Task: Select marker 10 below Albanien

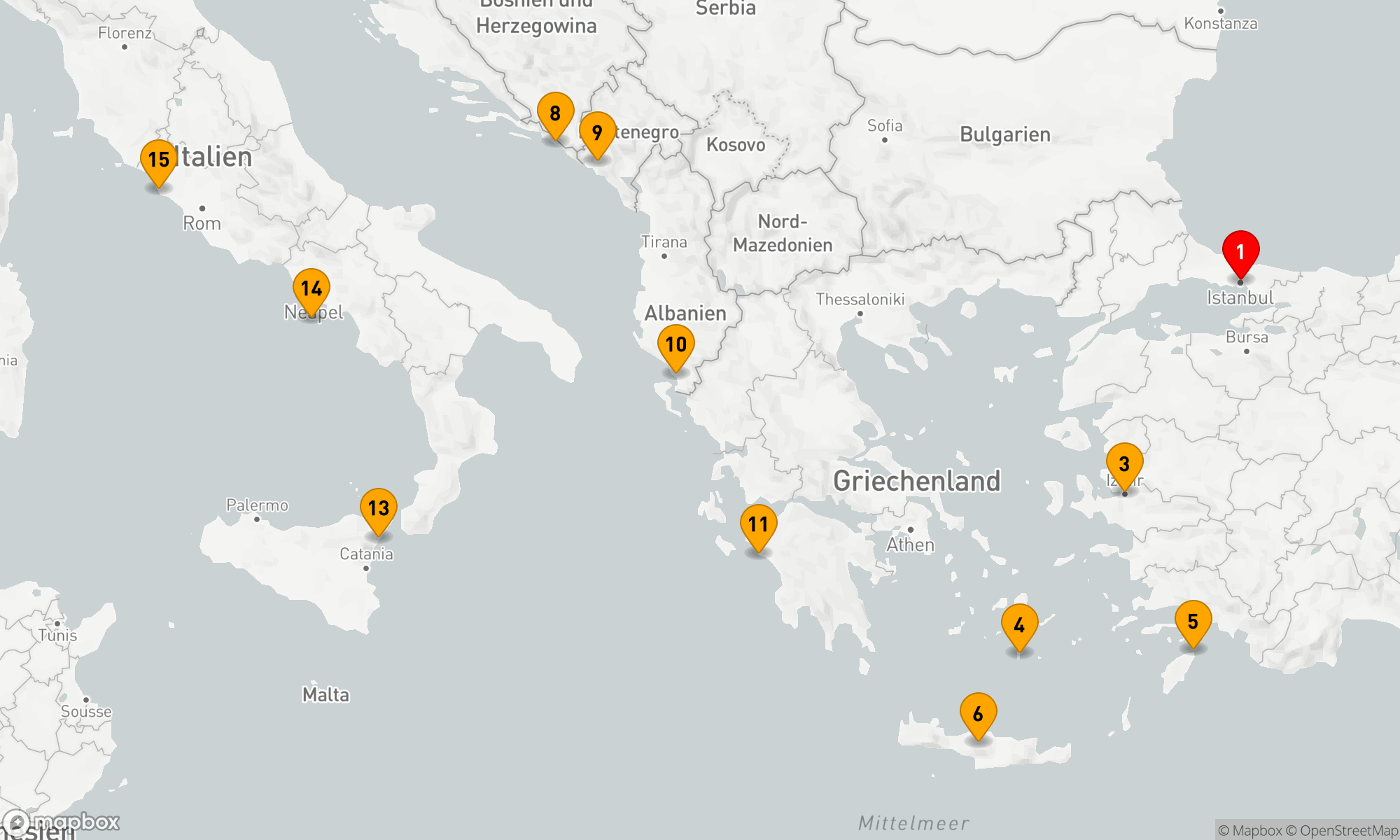Action: pos(675,344)
